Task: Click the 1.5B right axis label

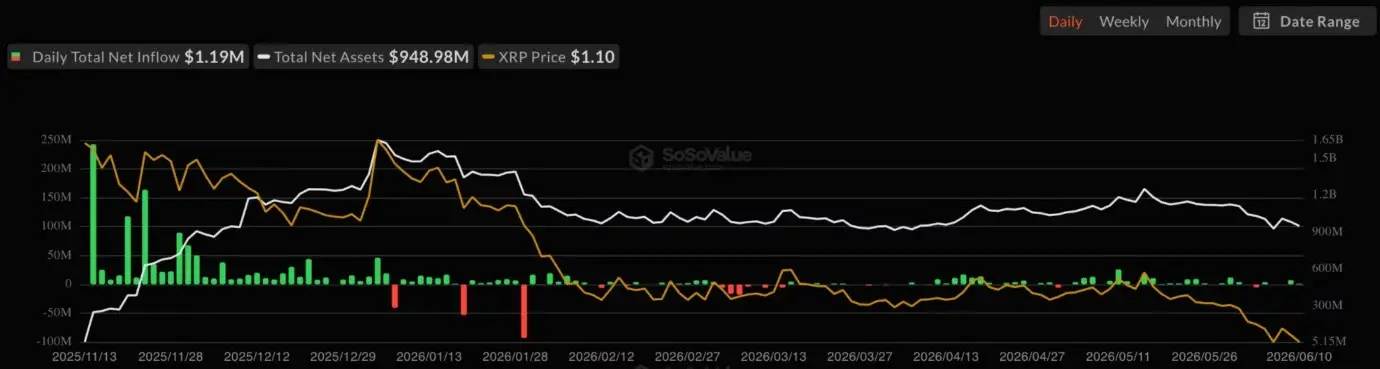Action: [x=1326, y=158]
